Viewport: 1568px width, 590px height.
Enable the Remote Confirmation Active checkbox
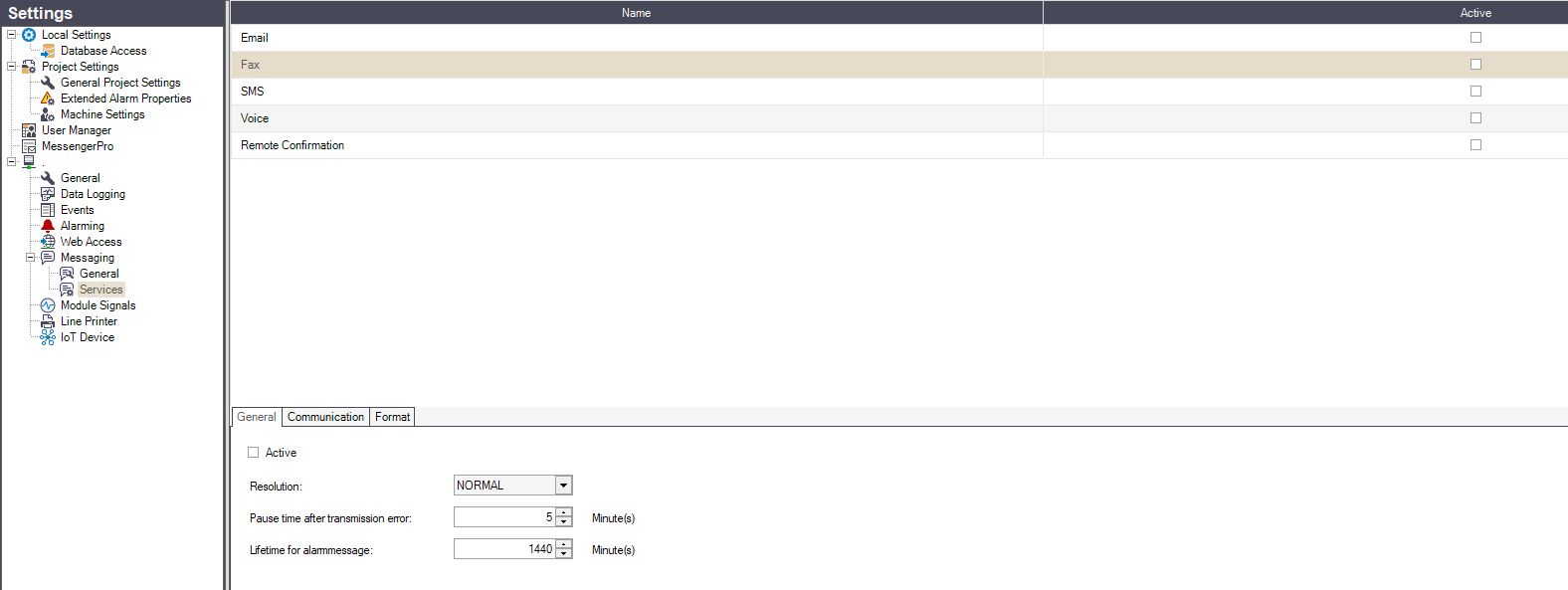pyautogui.click(x=1475, y=145)
